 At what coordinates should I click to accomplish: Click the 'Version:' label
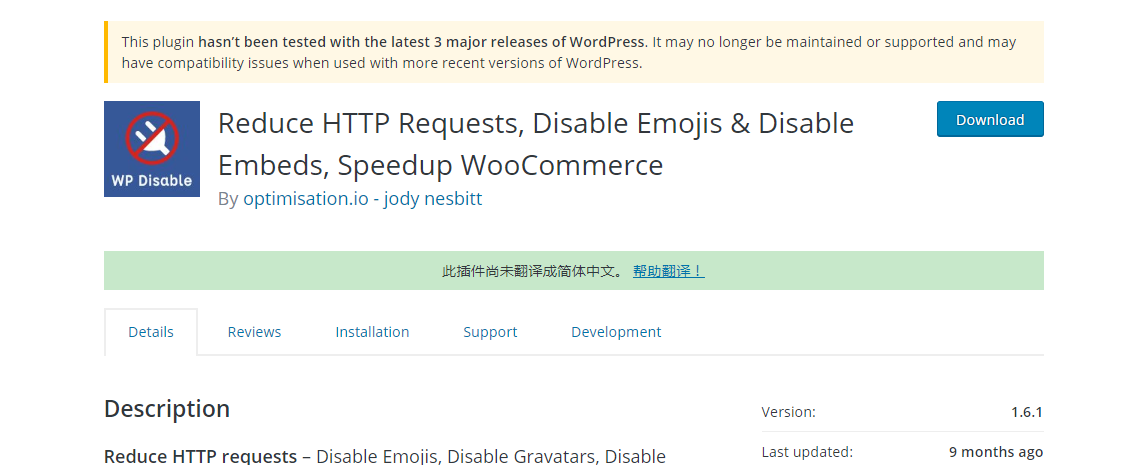[789, 412]
